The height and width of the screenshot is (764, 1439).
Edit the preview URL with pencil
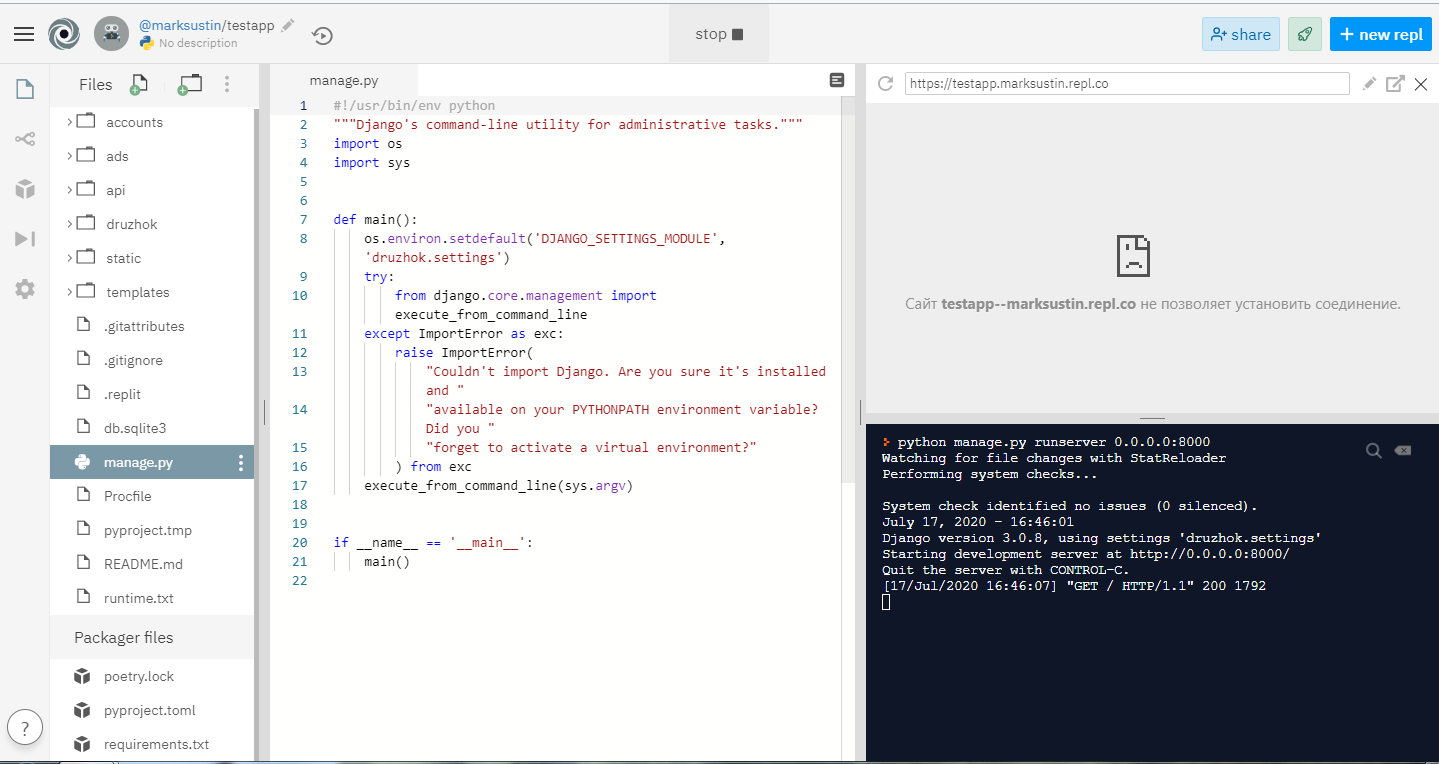pos(1370,84)
